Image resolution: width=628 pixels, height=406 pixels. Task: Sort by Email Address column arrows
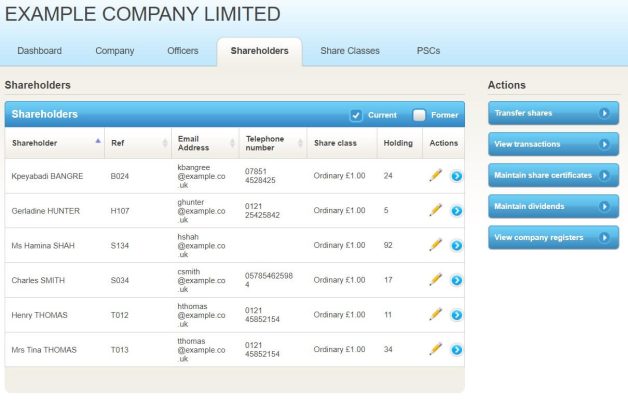tap(233, 143)
